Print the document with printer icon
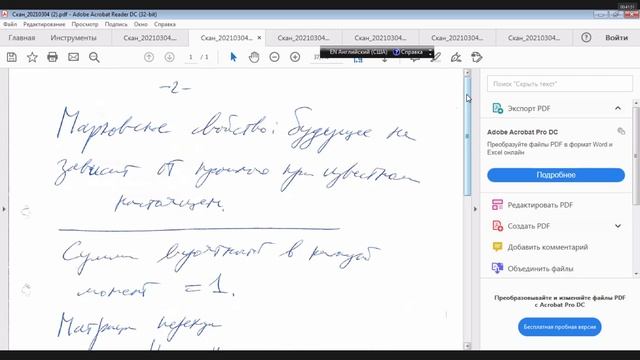 pos(52,57)
